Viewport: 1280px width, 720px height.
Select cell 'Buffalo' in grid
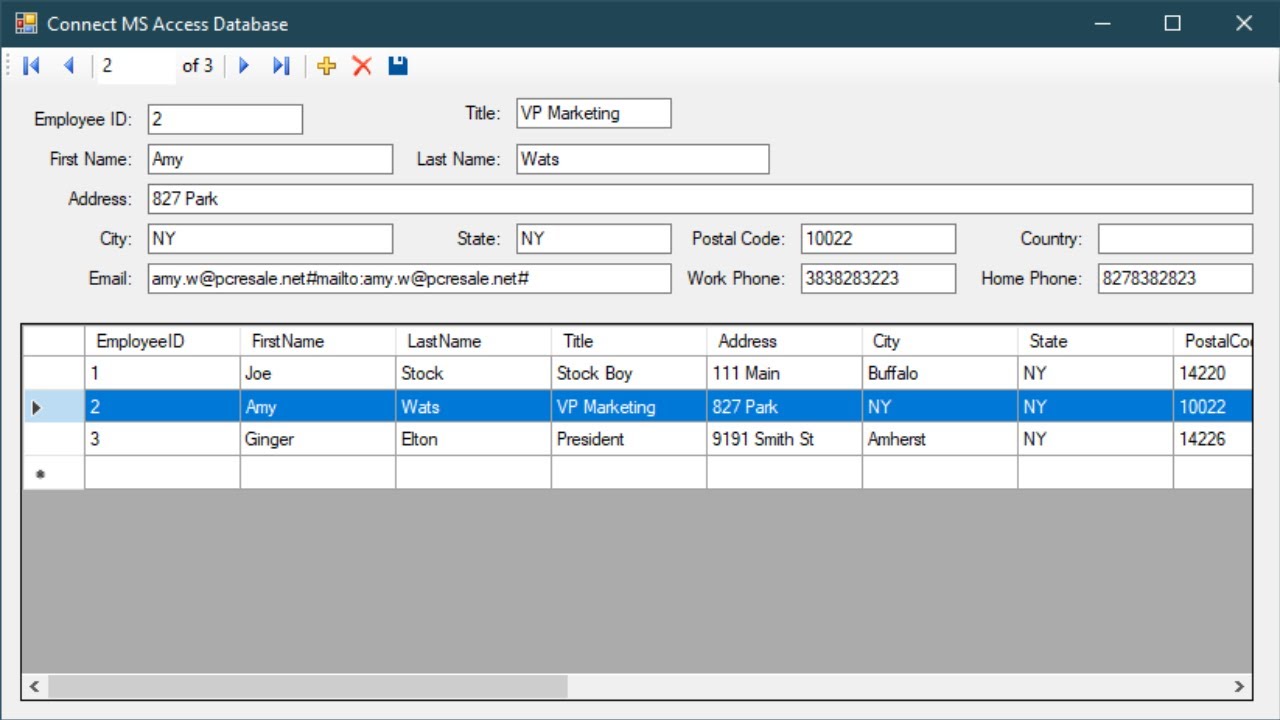[940, 373]
